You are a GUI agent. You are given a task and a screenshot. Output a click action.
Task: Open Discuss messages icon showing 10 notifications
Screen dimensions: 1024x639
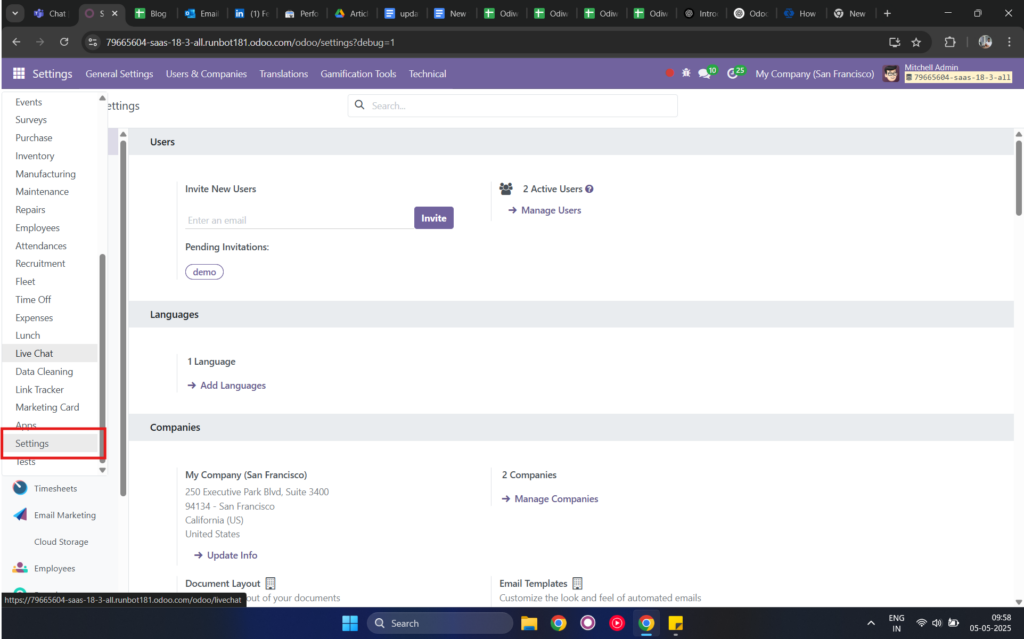coord(702,73)
